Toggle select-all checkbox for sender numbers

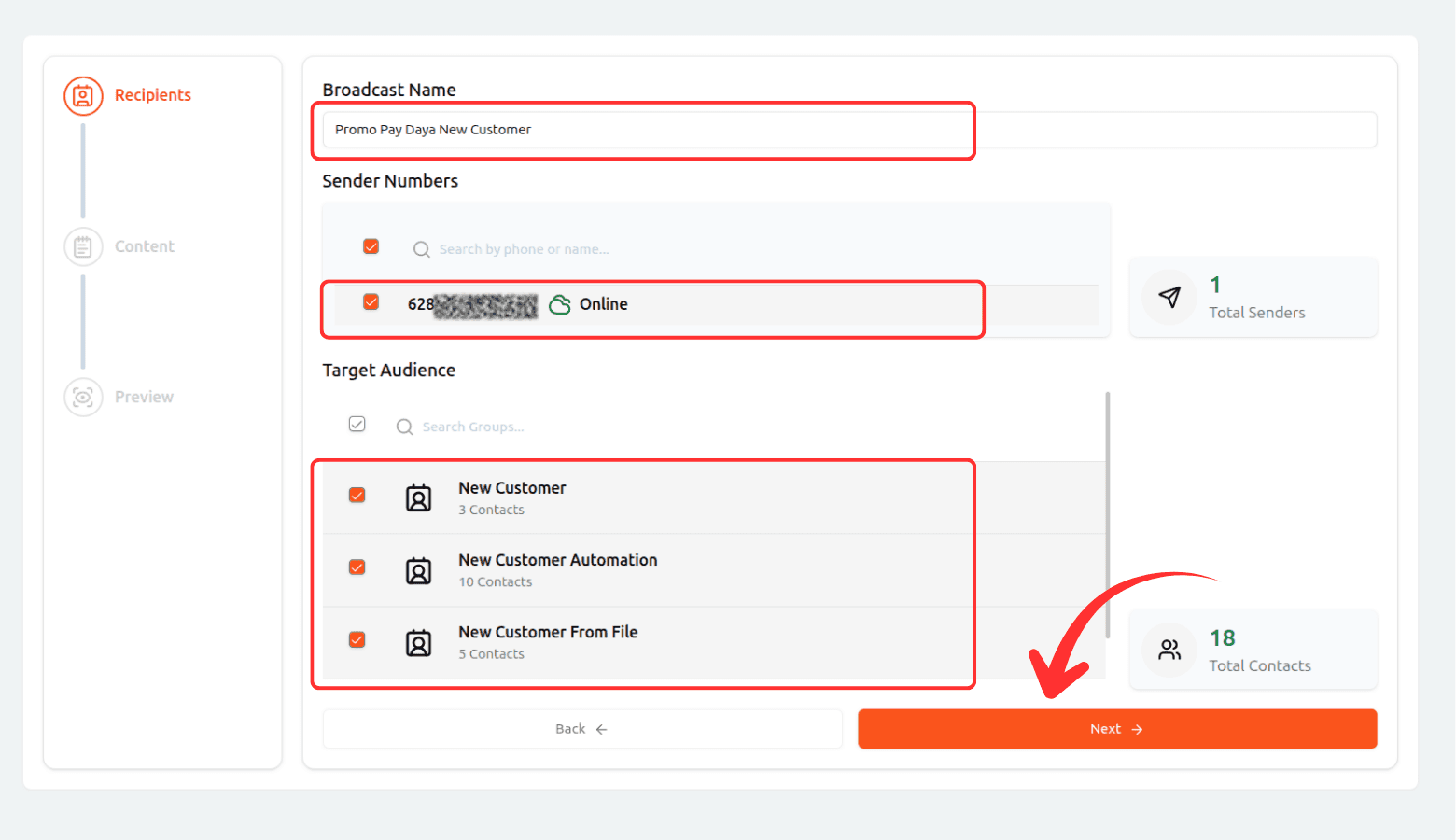coord(371,246)
